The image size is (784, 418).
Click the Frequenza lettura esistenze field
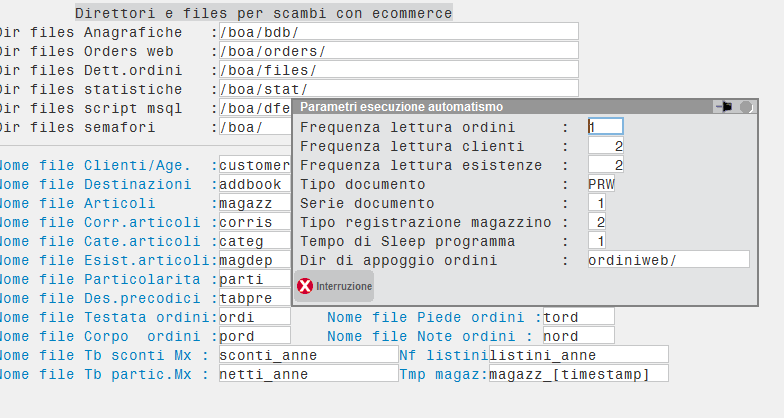pyautogui.click(x=605, y=165)
